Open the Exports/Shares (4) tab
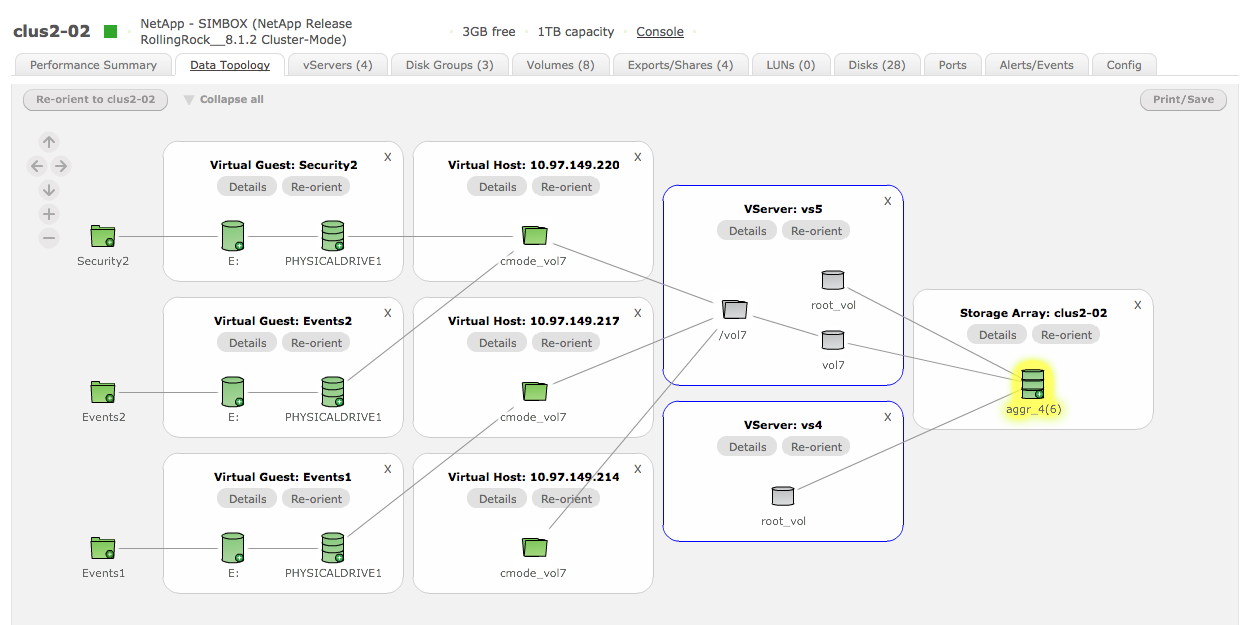Viewport: 1248px width, 625px height. [x=680, y=65]
